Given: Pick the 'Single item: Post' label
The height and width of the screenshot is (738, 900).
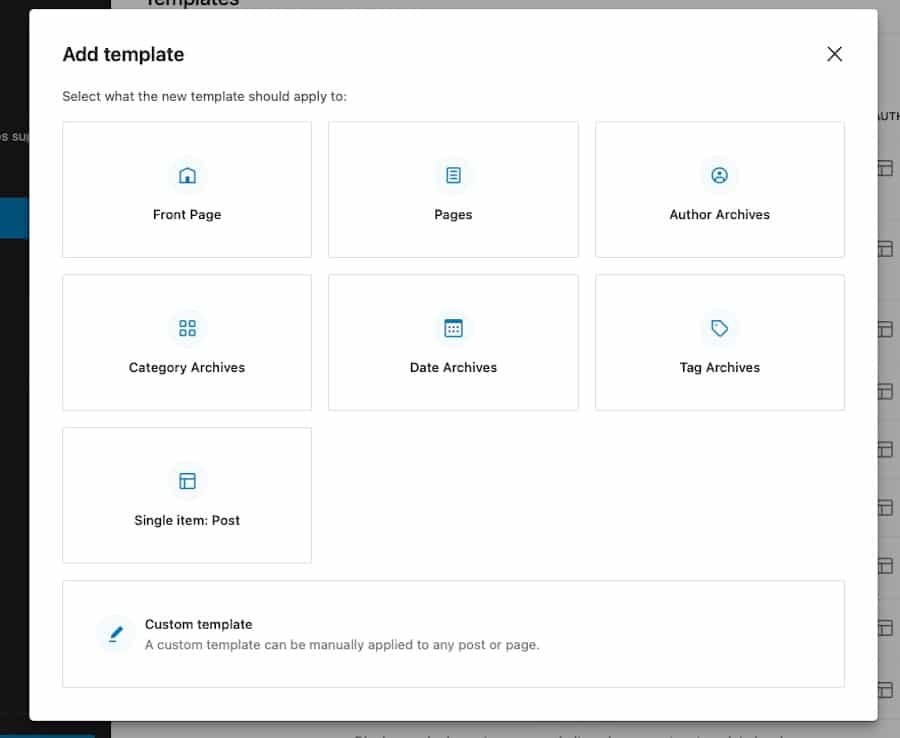Looking at the screenshot, I should (187, 521).
